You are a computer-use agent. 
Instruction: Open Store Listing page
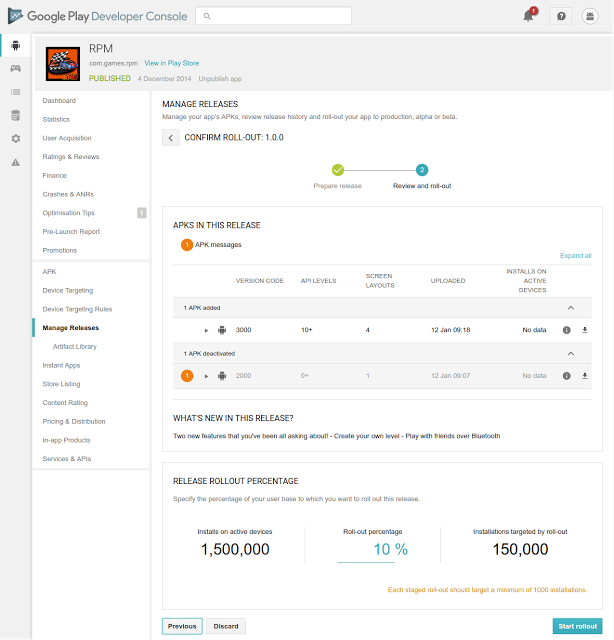pos(61,384)
